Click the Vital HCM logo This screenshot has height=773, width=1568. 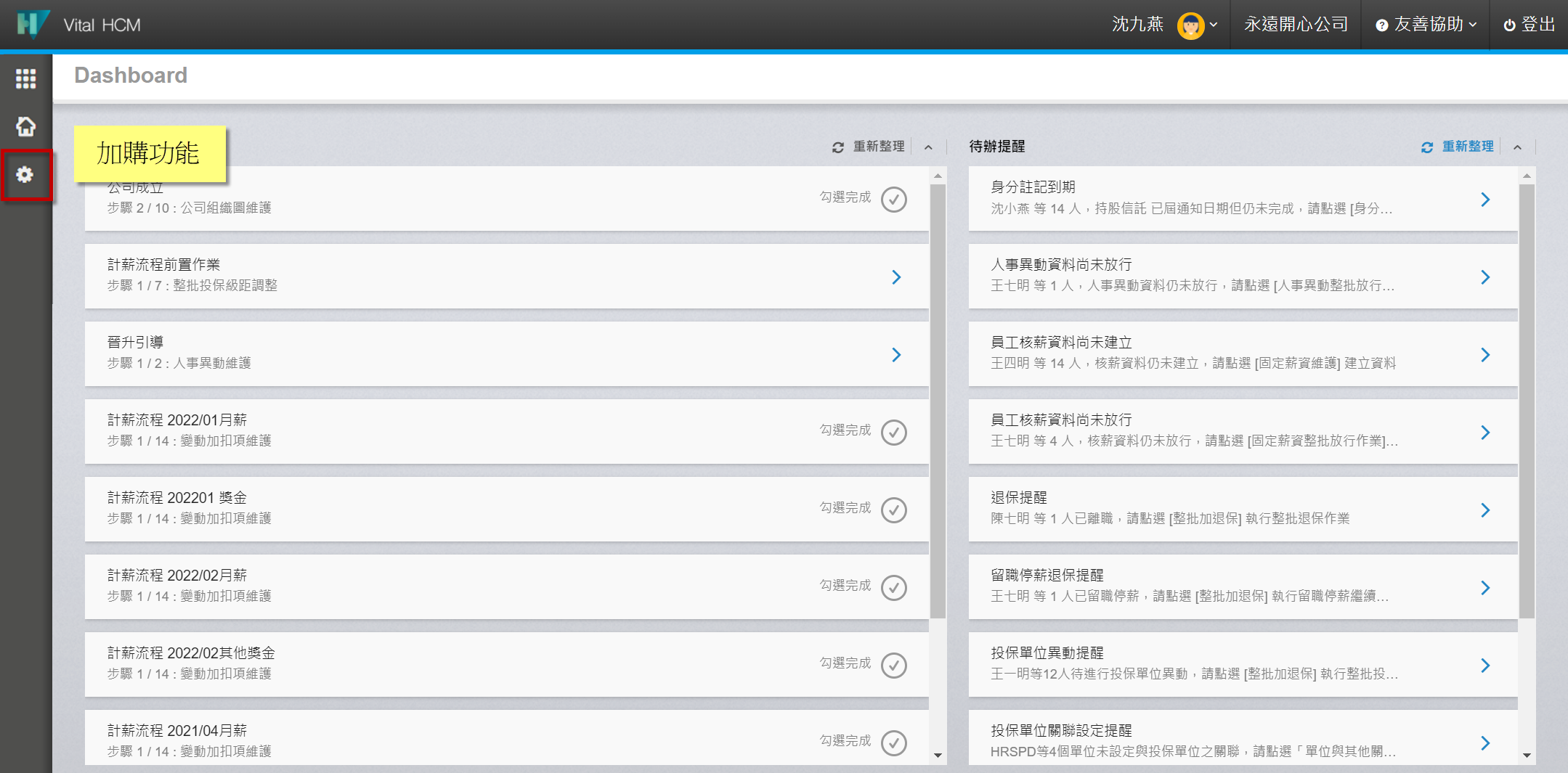[33, 25]
